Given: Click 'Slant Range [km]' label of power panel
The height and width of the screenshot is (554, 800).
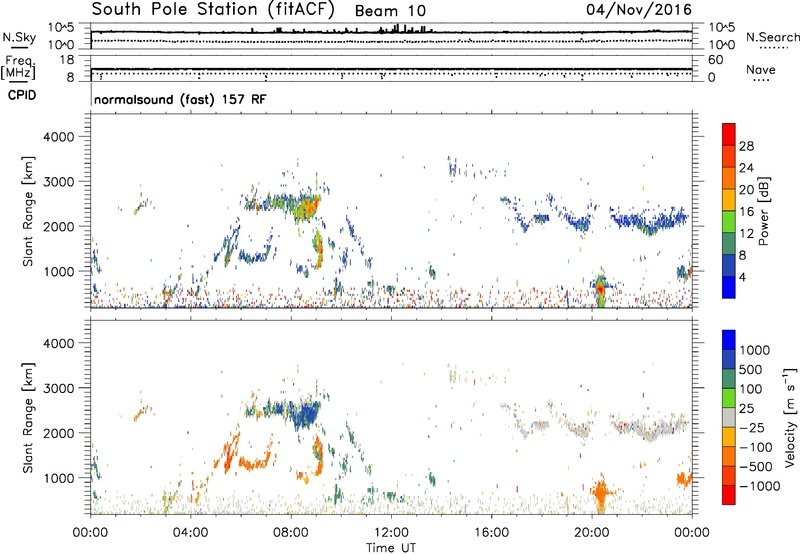Looking at the screenshot, I should [x=28, y=211].
